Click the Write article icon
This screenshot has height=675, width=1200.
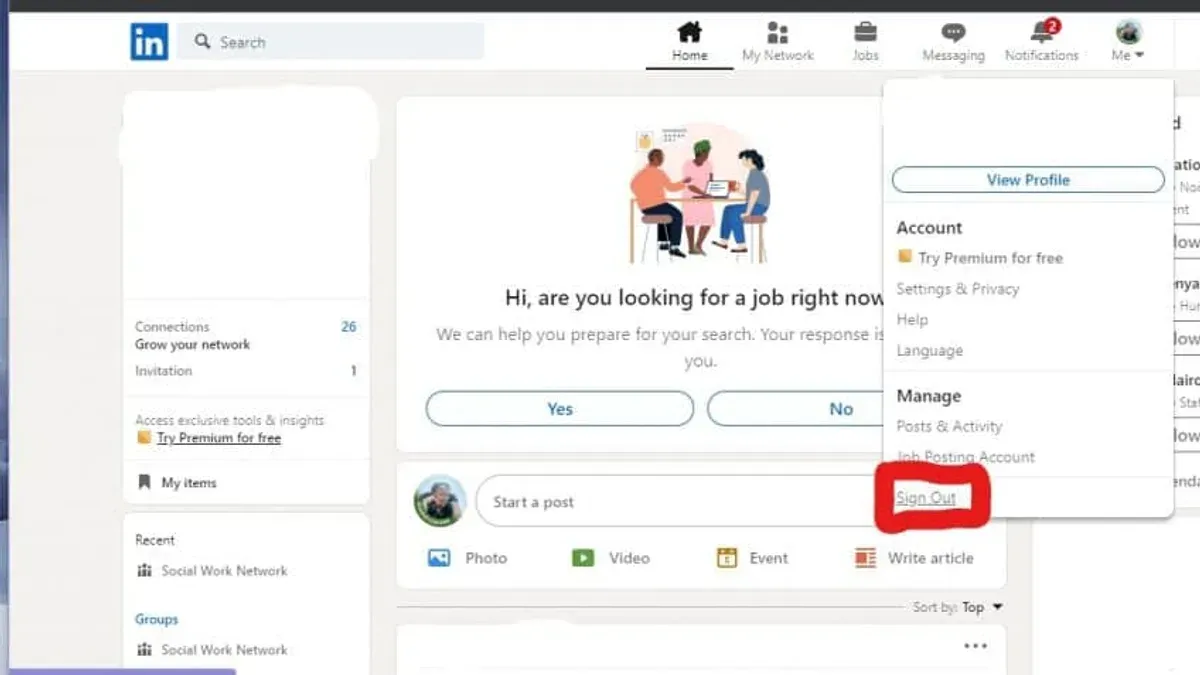(865, 558)
